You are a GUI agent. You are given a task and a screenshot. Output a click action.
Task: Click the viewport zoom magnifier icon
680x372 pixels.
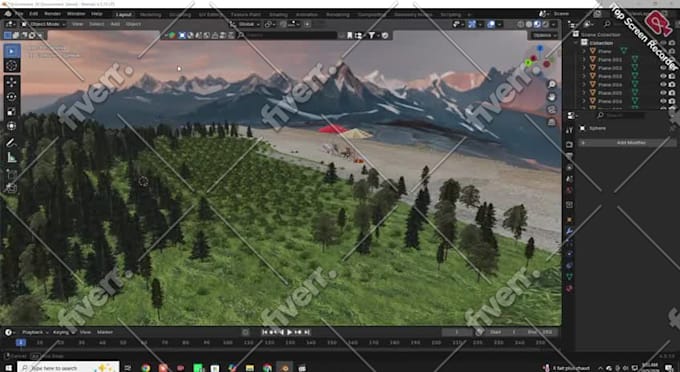[552, 84]
